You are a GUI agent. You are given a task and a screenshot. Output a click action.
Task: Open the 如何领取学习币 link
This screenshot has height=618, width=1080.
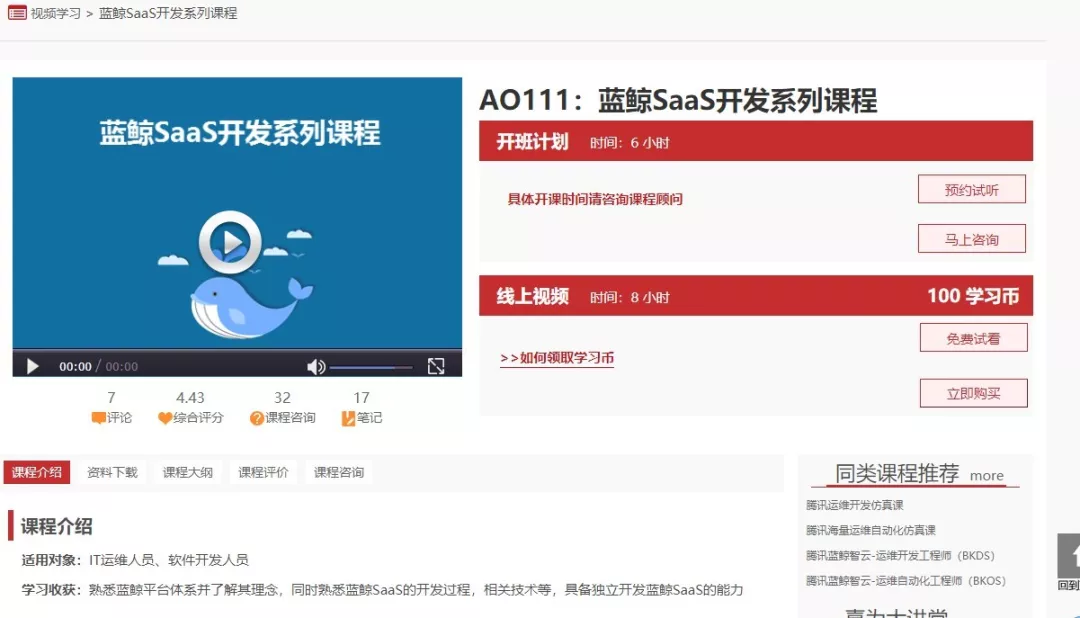(x=556, y=357)
